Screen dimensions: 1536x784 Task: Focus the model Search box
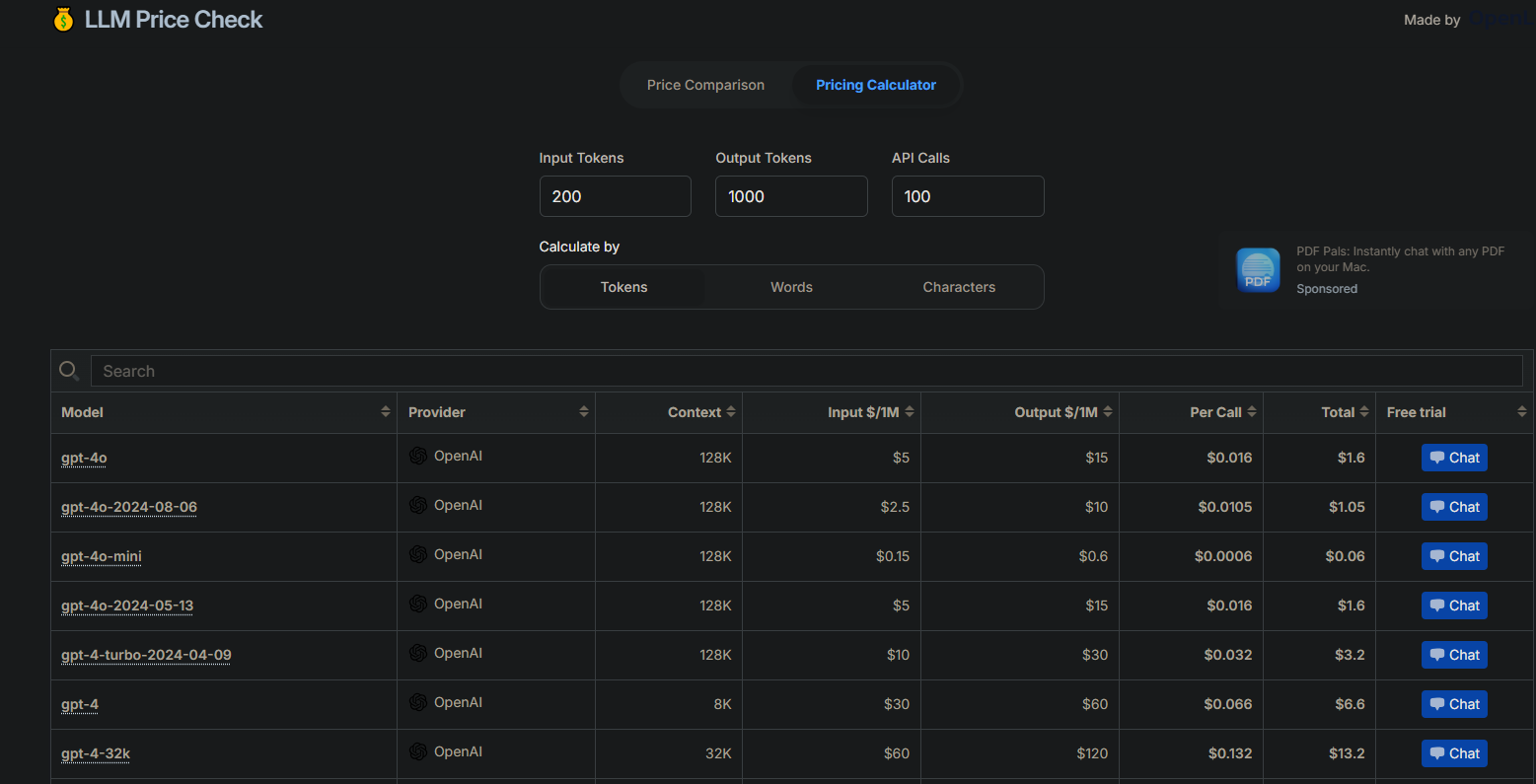pos(805,371)
